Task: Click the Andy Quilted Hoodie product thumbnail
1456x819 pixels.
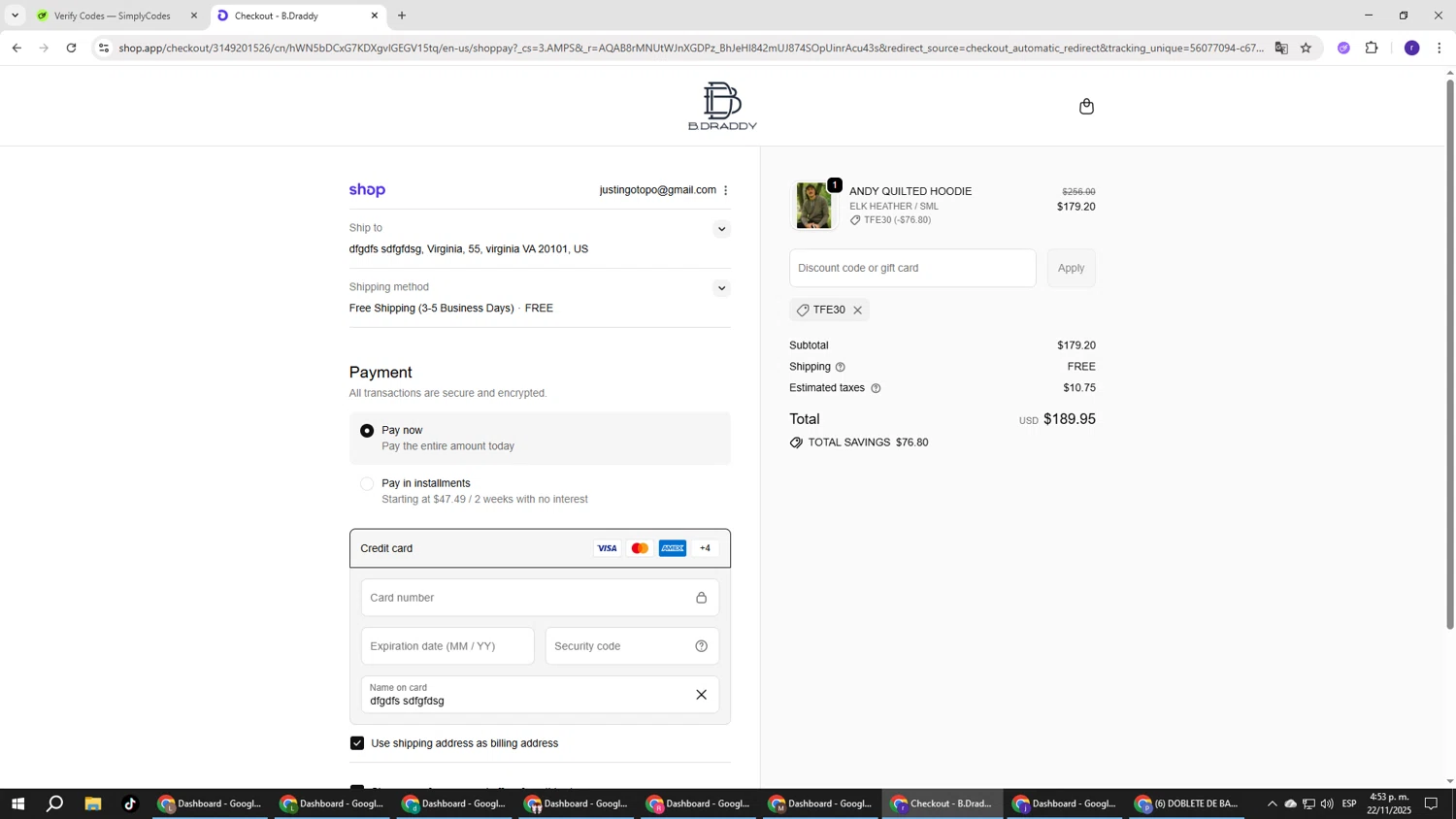Action: pyautogui.click(x=813, y=206)
